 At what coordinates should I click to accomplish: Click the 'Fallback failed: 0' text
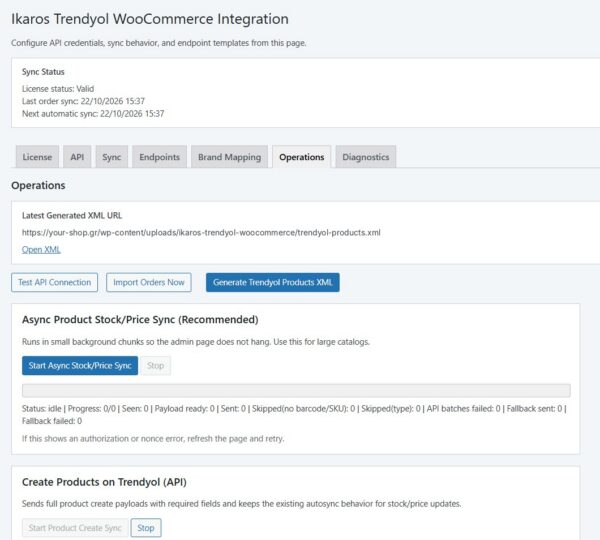52,421
